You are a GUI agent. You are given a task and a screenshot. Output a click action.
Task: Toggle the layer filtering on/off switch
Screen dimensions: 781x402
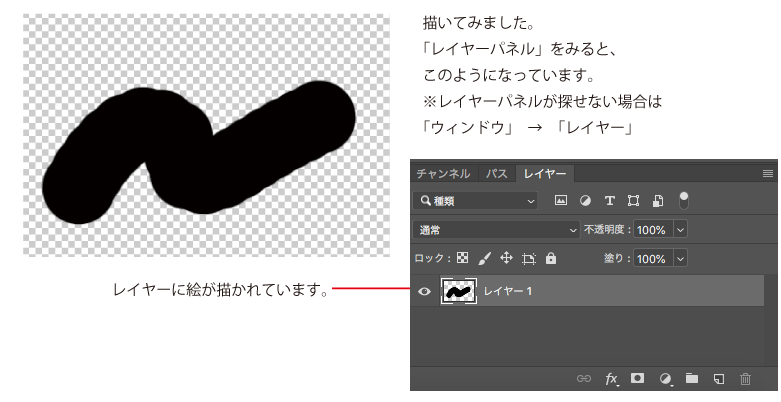pos(684,200)
